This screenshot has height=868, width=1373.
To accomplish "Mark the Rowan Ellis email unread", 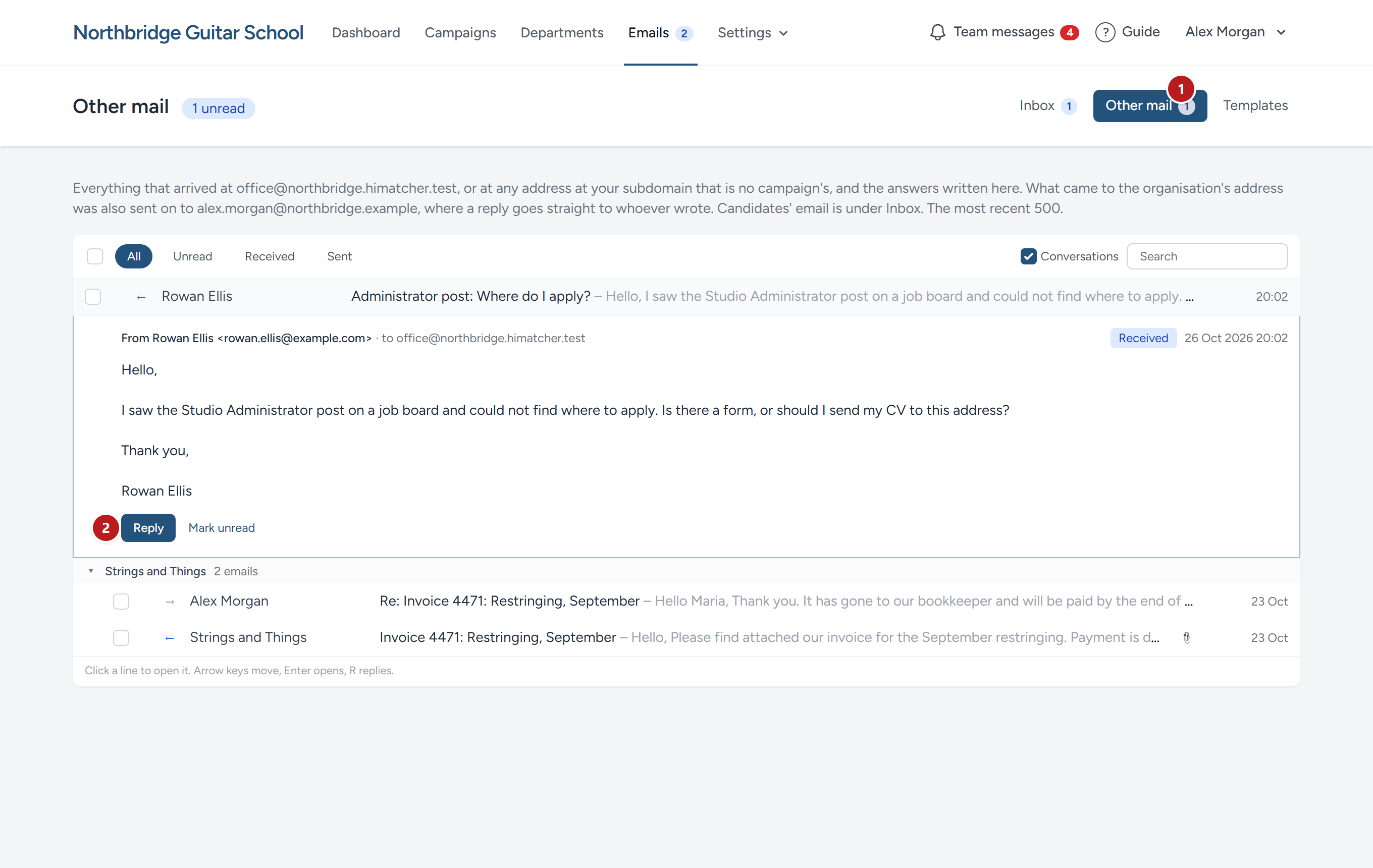I will (x=222, y=528).
